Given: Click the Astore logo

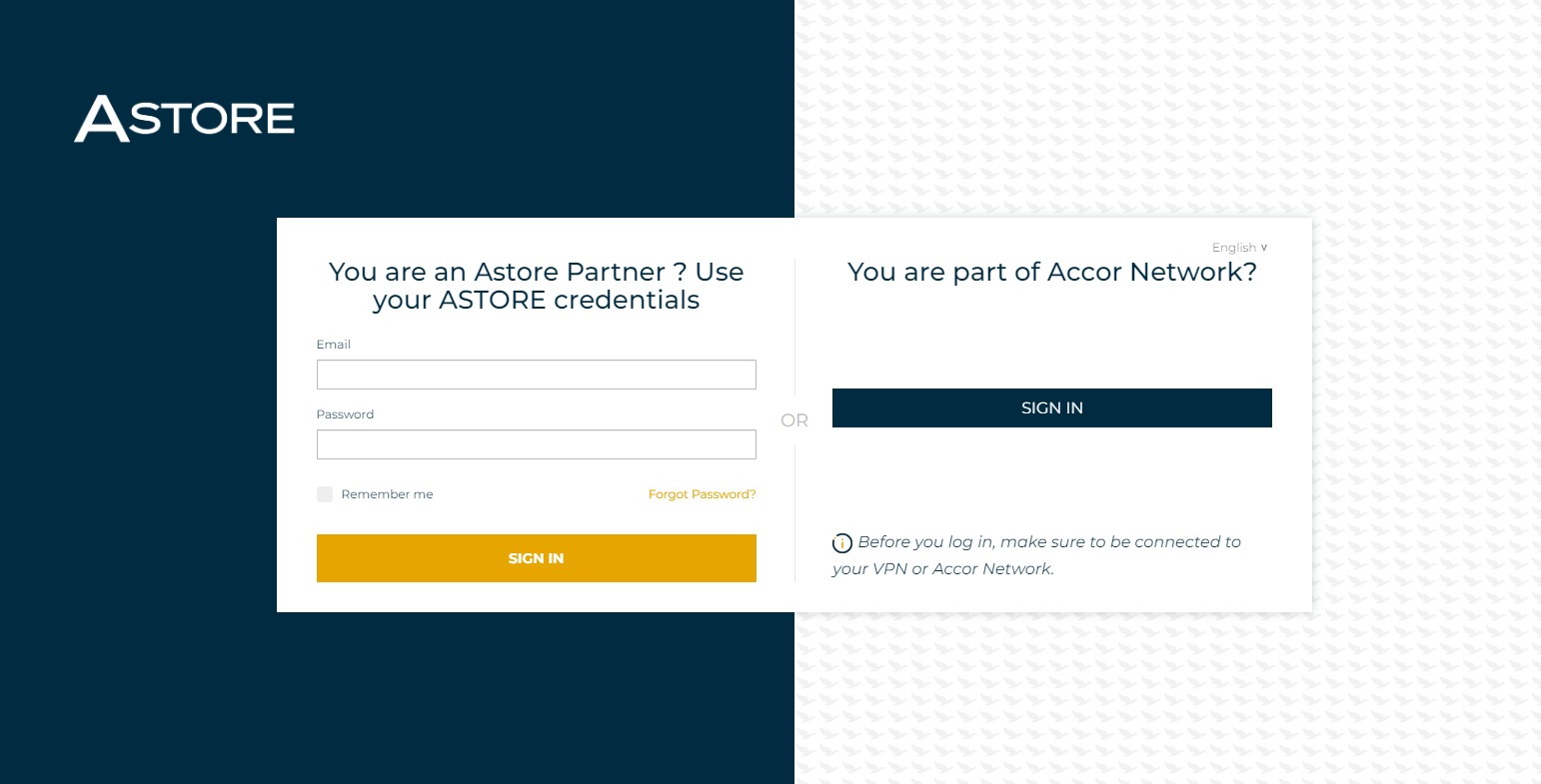Looking at the screenshot, I should [185, 118].
